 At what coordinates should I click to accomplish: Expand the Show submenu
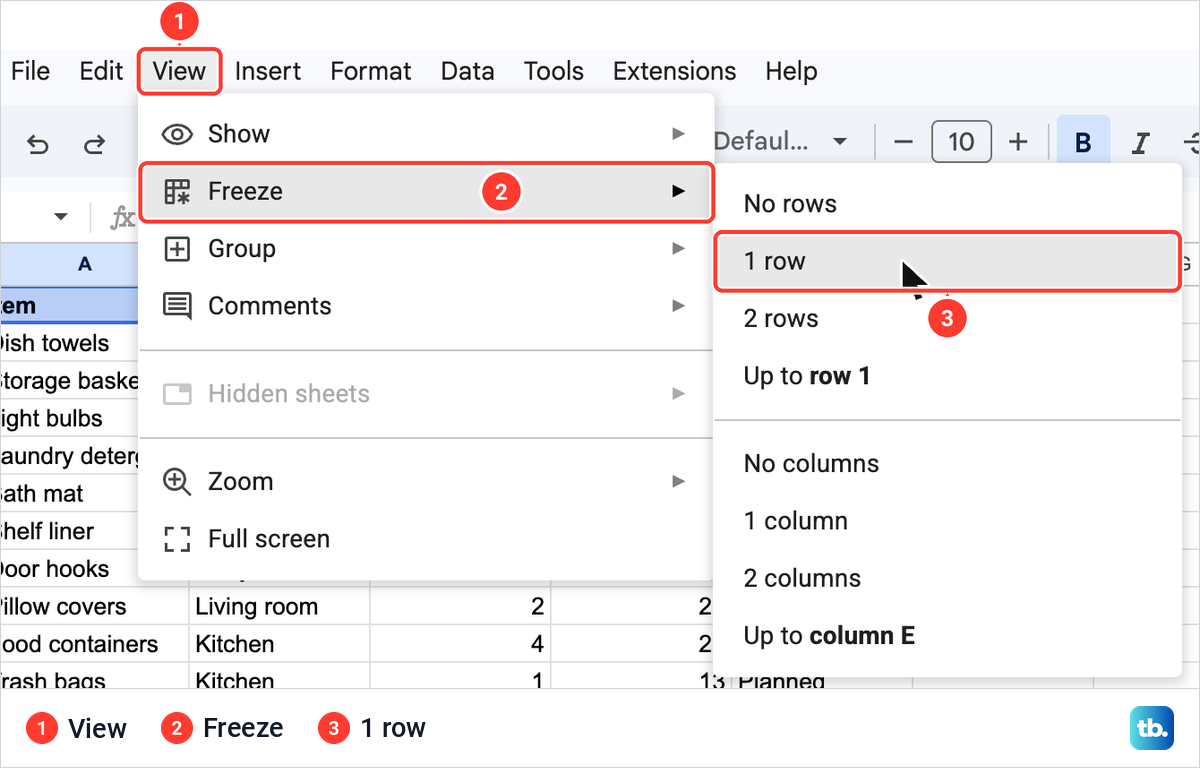click(426, 134)
